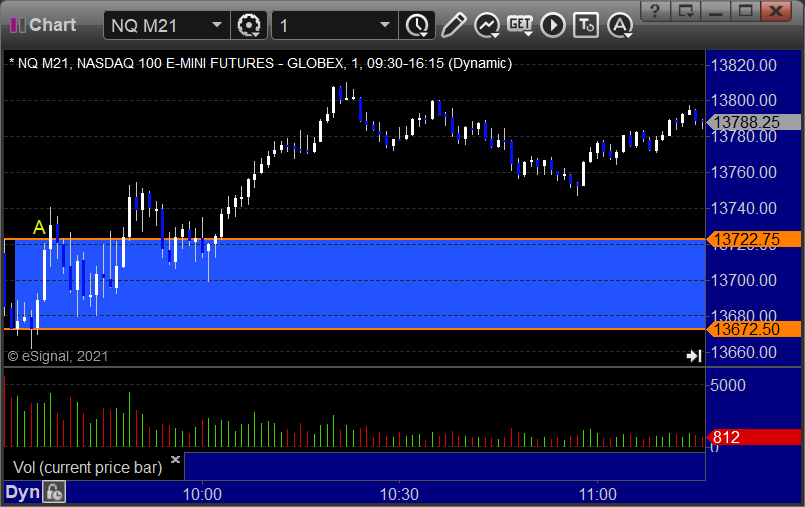Viewport: 805px width, 507px height.
Task: Expand the NQ M21 symbol dropdown
Action: pos(217,25)
